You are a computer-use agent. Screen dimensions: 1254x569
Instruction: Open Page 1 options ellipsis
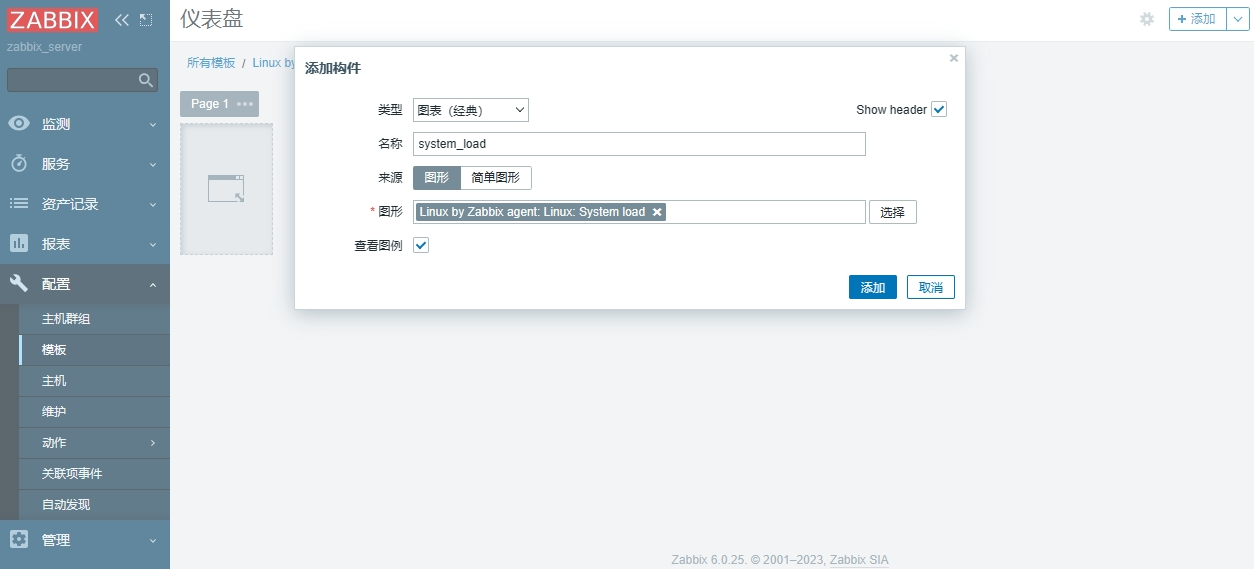click(245, 104)
